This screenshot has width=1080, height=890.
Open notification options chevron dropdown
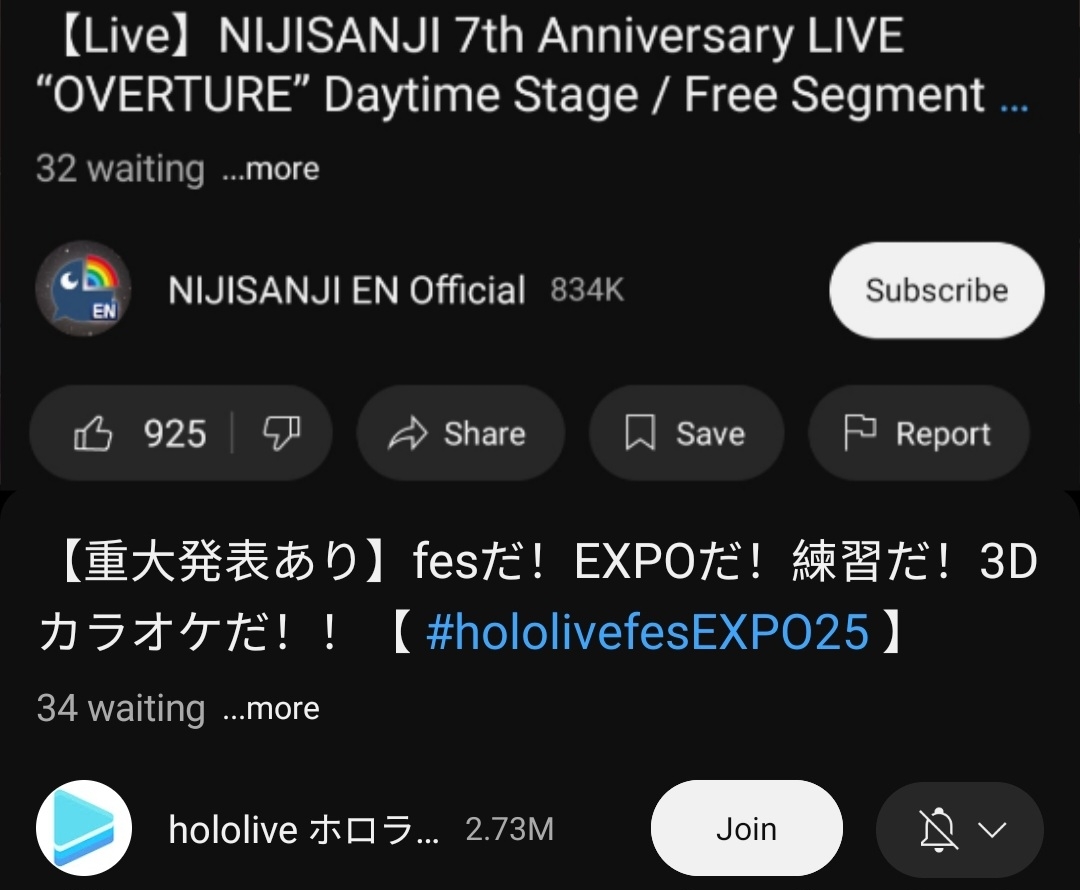(993, 829)
